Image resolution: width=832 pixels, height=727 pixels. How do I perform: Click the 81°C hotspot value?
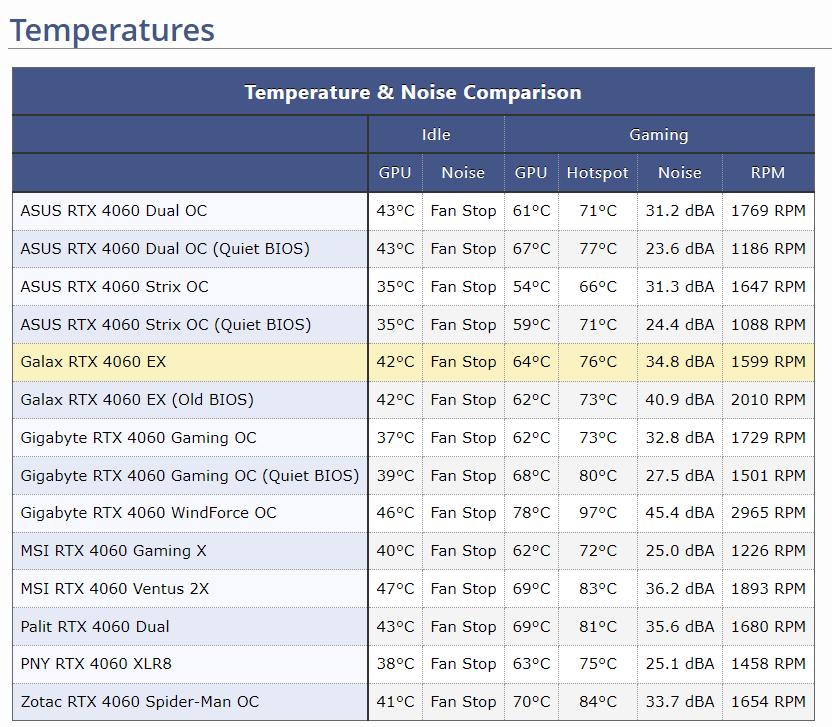click(x=598, y=627)
